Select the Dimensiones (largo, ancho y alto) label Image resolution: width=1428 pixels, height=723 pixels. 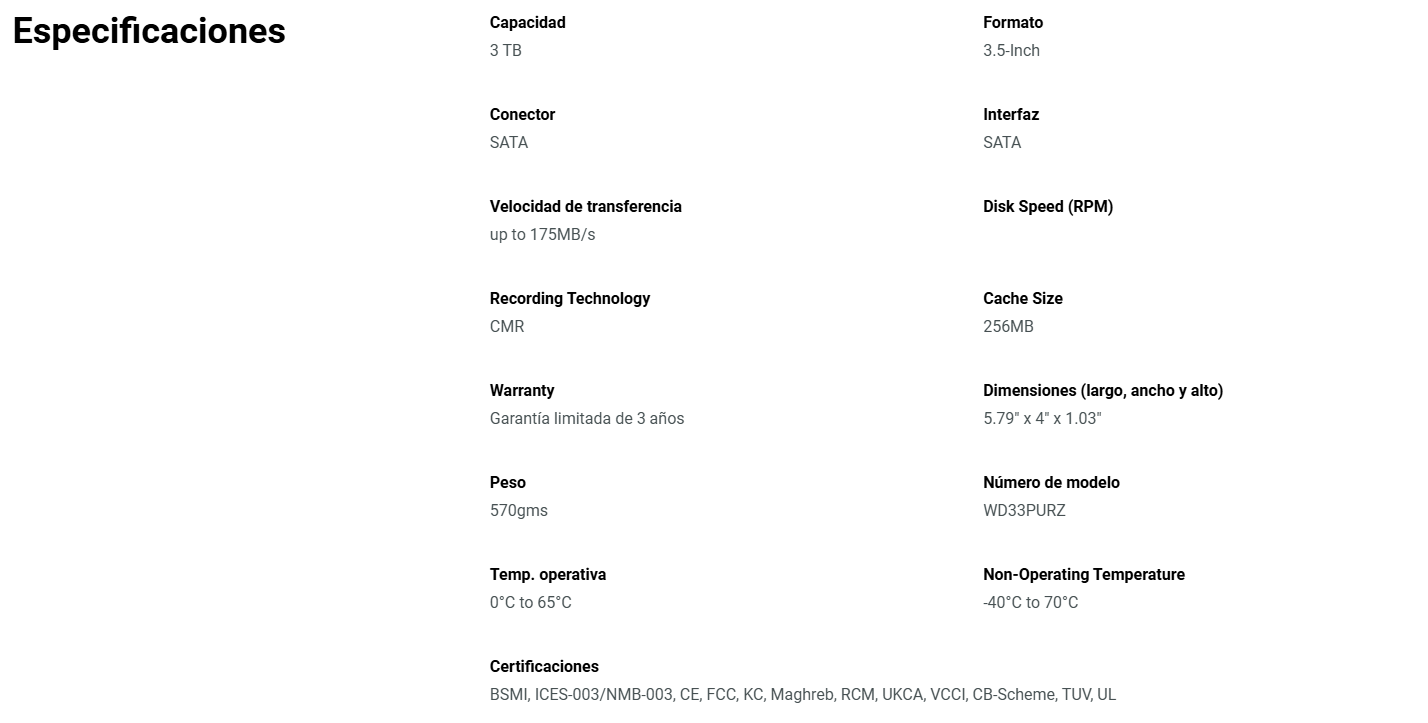1102,390
